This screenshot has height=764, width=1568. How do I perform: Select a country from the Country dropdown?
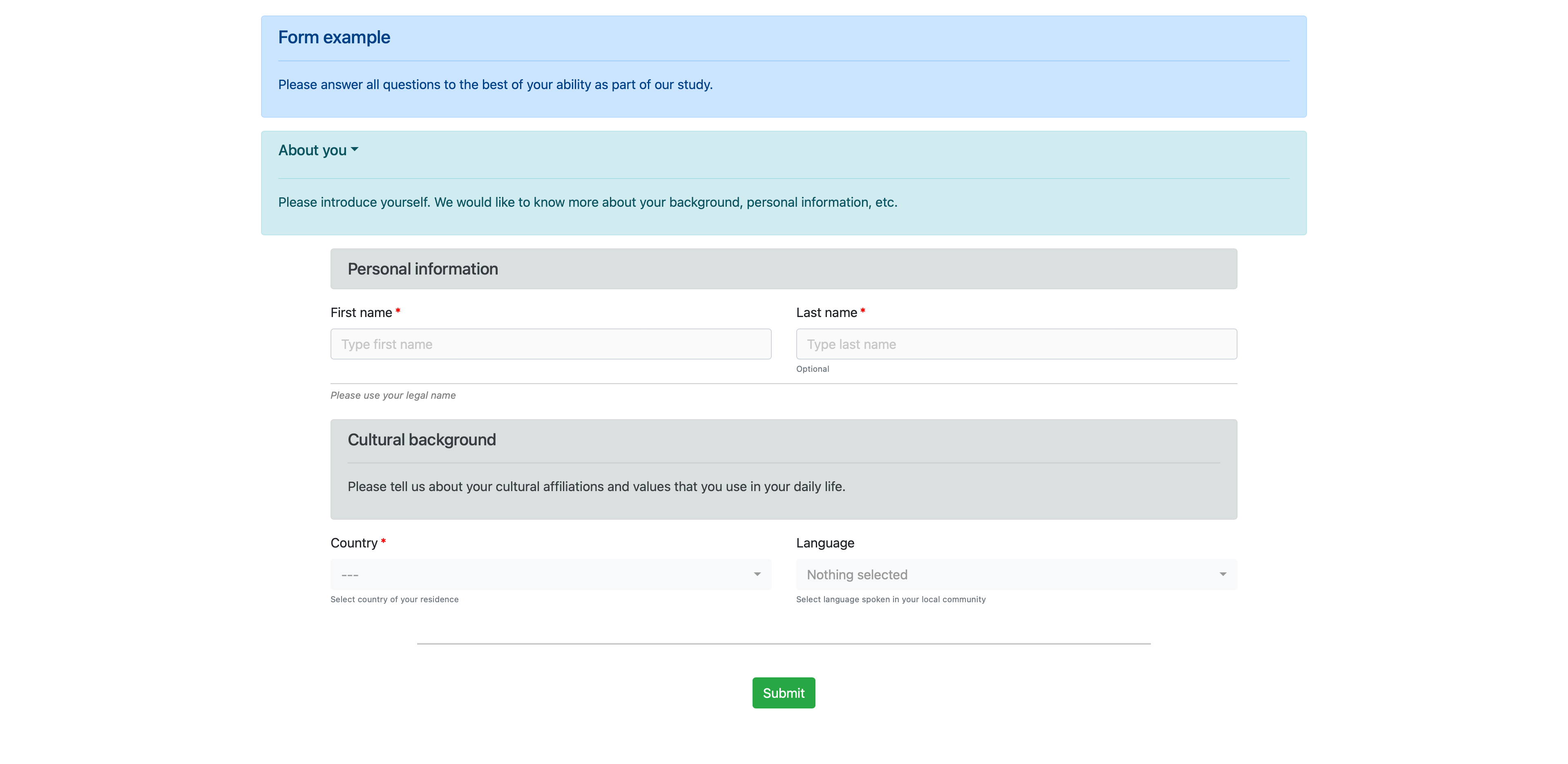tap(551, 574)
